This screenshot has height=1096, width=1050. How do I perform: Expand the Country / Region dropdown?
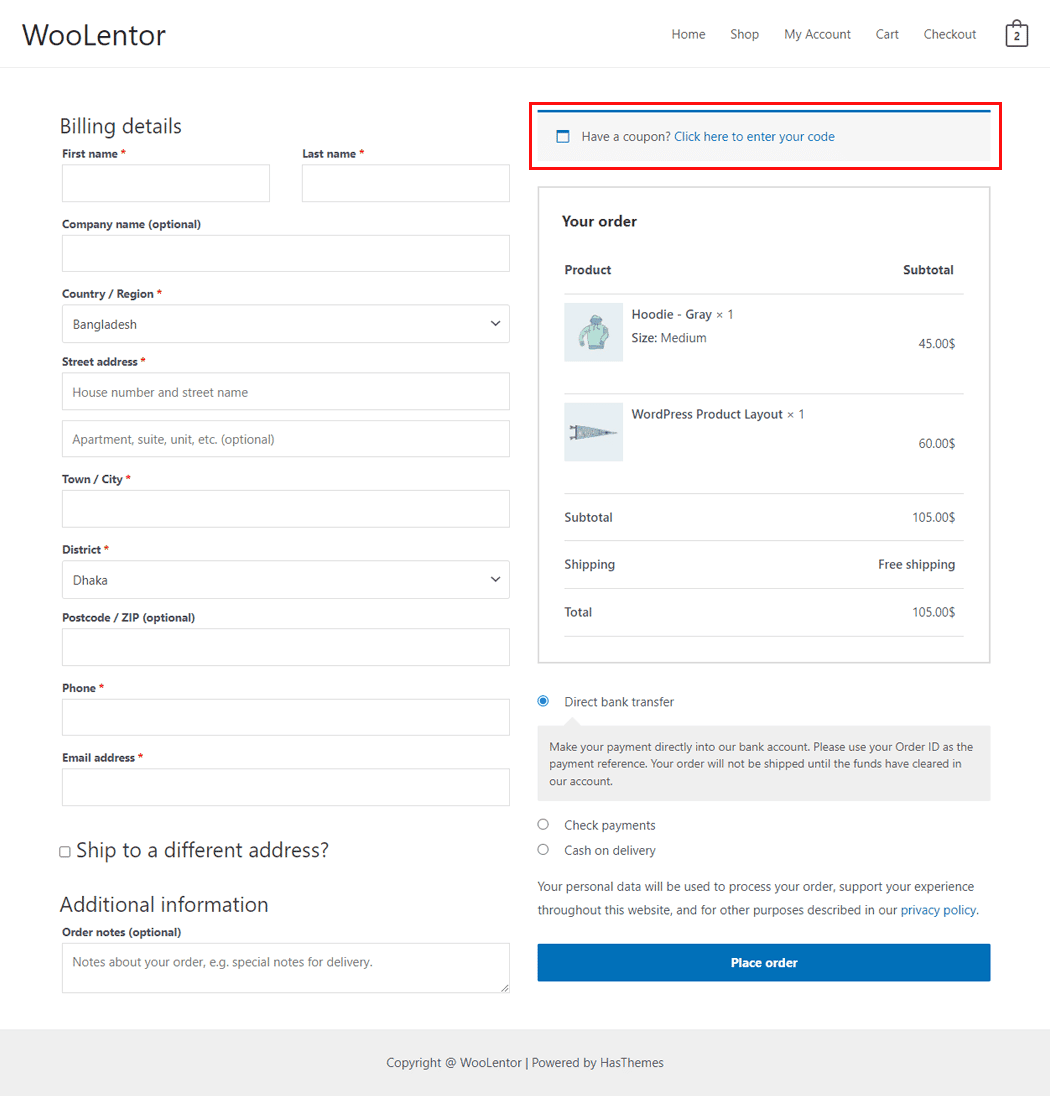point(285,324)
